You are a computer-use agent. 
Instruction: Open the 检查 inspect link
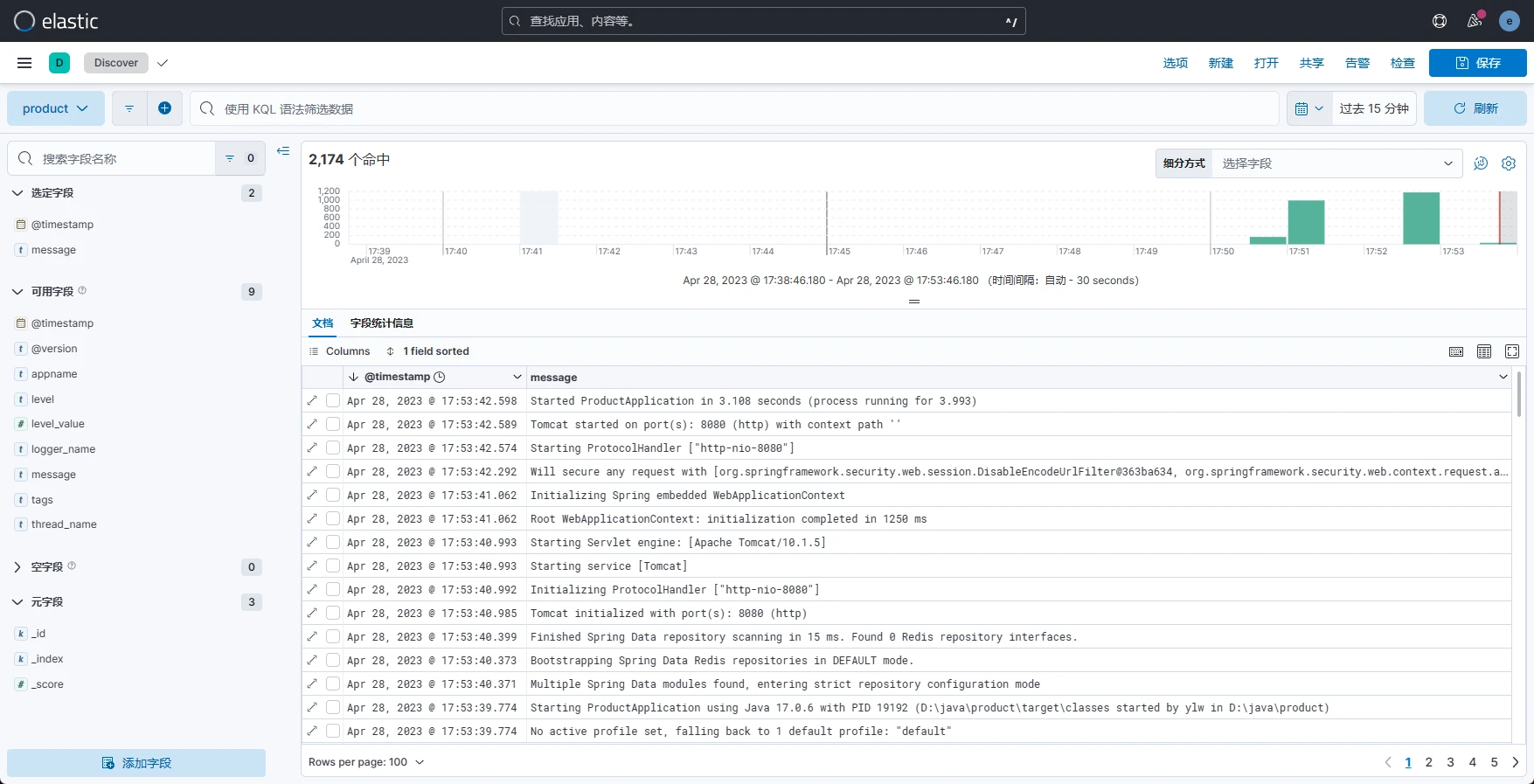tap(1403, 63)
